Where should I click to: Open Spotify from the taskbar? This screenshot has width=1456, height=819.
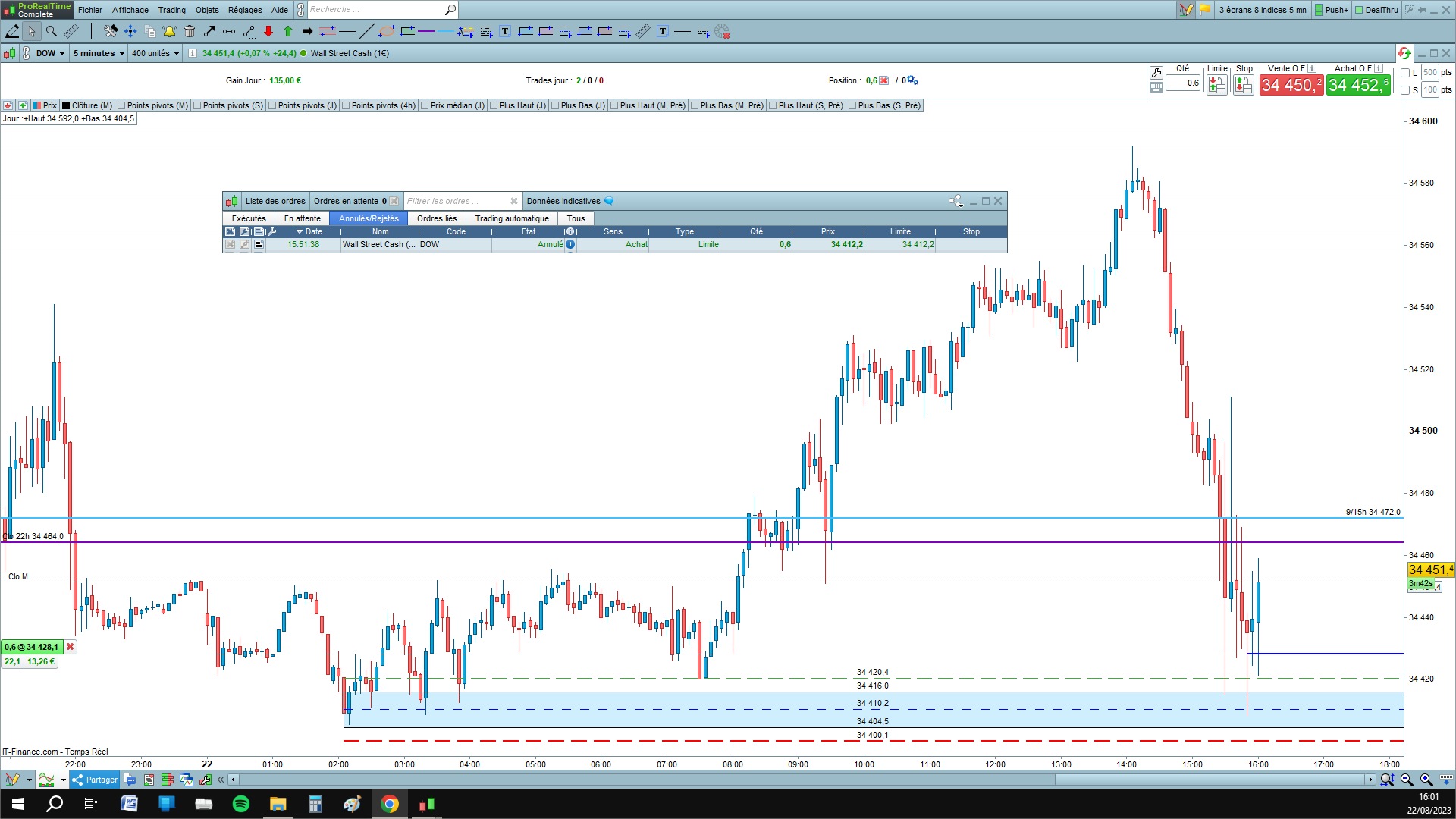click(241, 804)
